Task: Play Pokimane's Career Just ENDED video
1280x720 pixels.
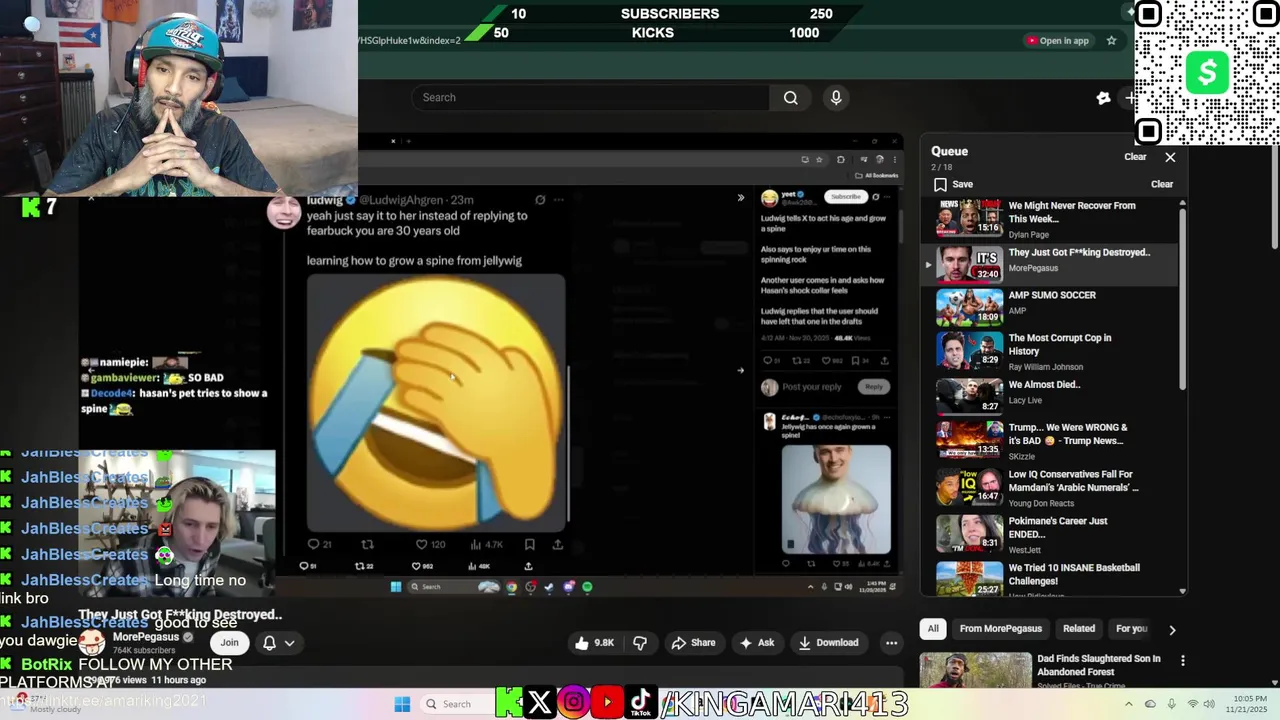Action: click(x=1049, y=532)
